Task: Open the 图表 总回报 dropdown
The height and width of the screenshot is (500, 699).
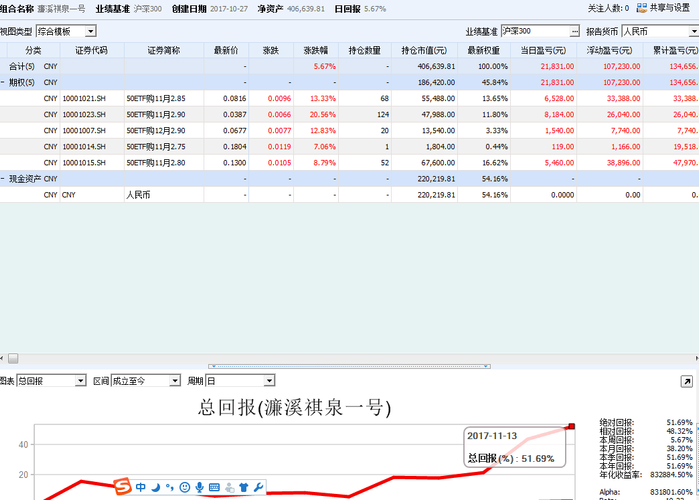Action: pyautogui.click(x=80, y=381)
